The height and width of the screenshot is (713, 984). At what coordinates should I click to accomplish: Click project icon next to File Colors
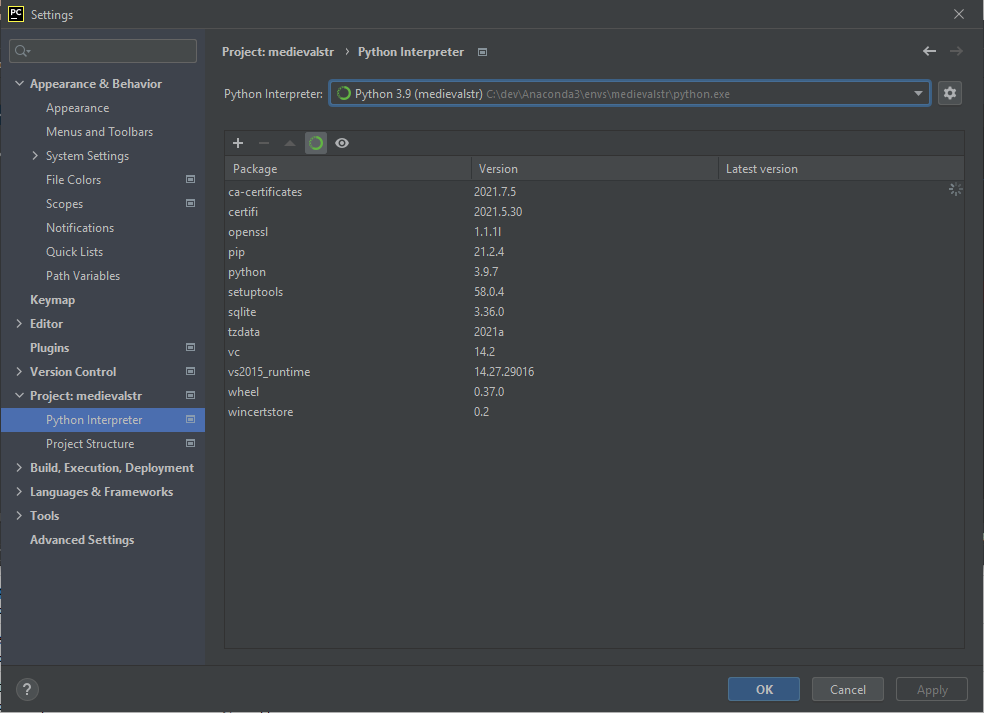pyautogui.click(x=190, y=180)
